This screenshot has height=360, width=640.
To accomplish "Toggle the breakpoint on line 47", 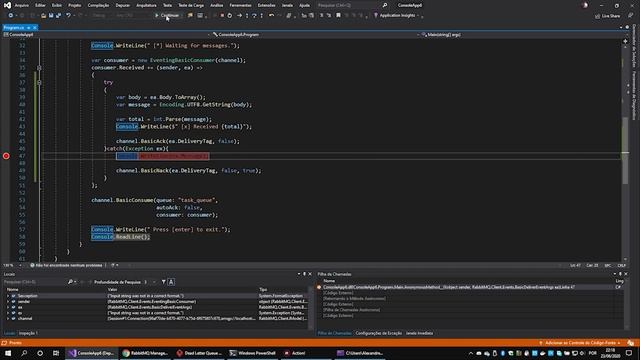I will click(6, 156).
